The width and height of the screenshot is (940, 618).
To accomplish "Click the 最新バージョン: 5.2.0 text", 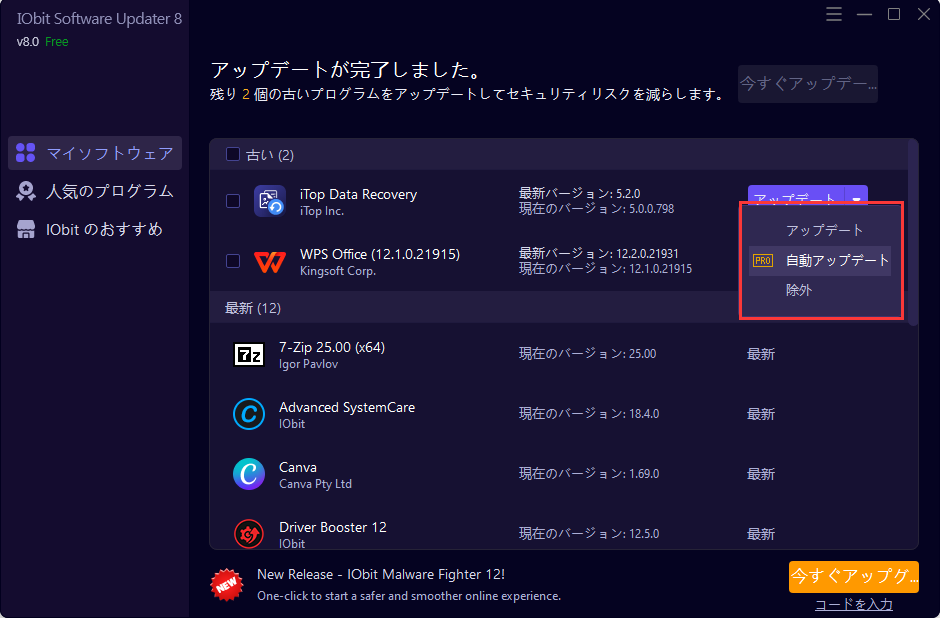I will [579, 194].
